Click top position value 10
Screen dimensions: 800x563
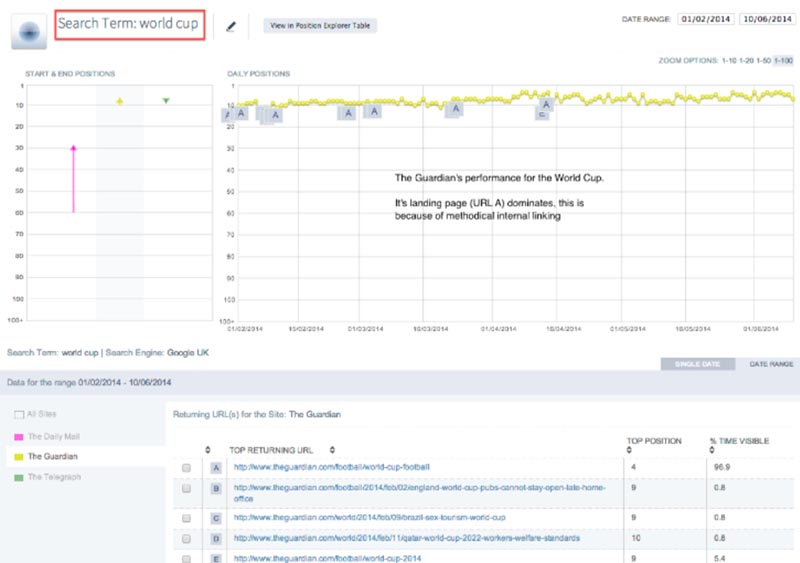tap(636, 538)
